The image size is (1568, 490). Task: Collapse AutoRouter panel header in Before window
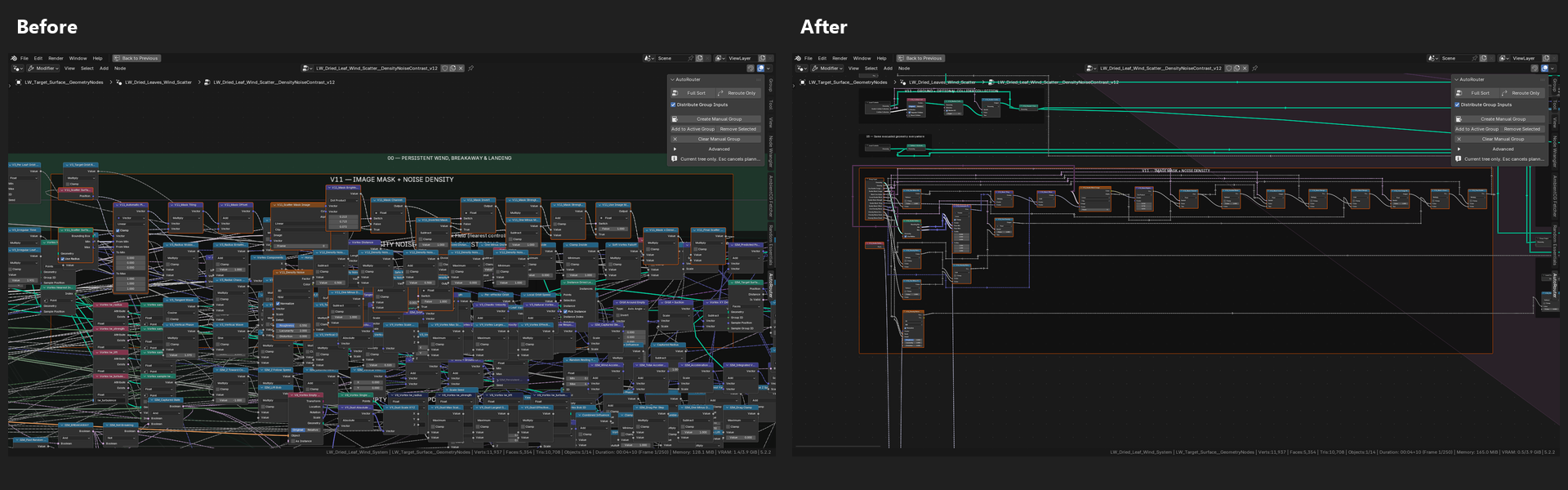point(715,79)
